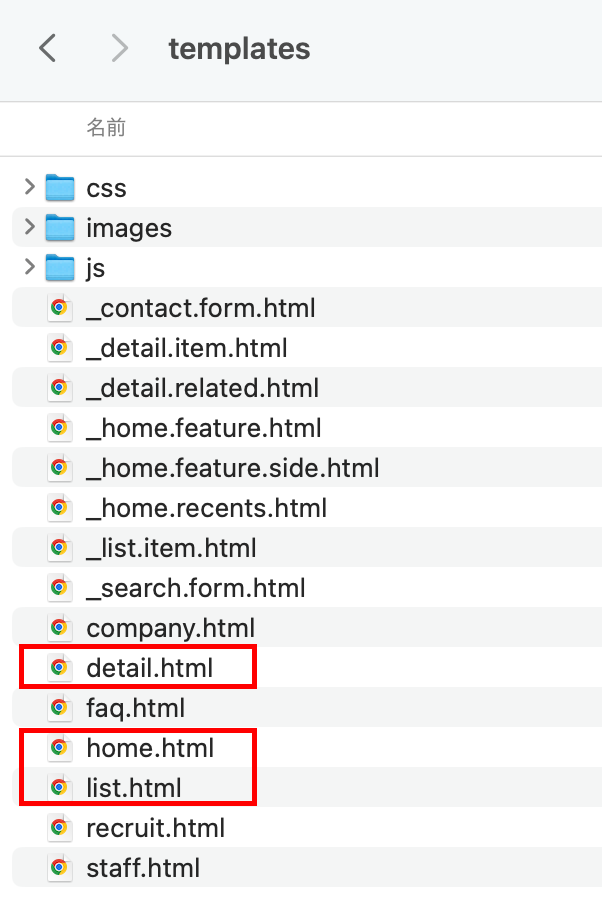Click the Chrome icon beside detail.html
602x919 pixels.
[59, 667]
